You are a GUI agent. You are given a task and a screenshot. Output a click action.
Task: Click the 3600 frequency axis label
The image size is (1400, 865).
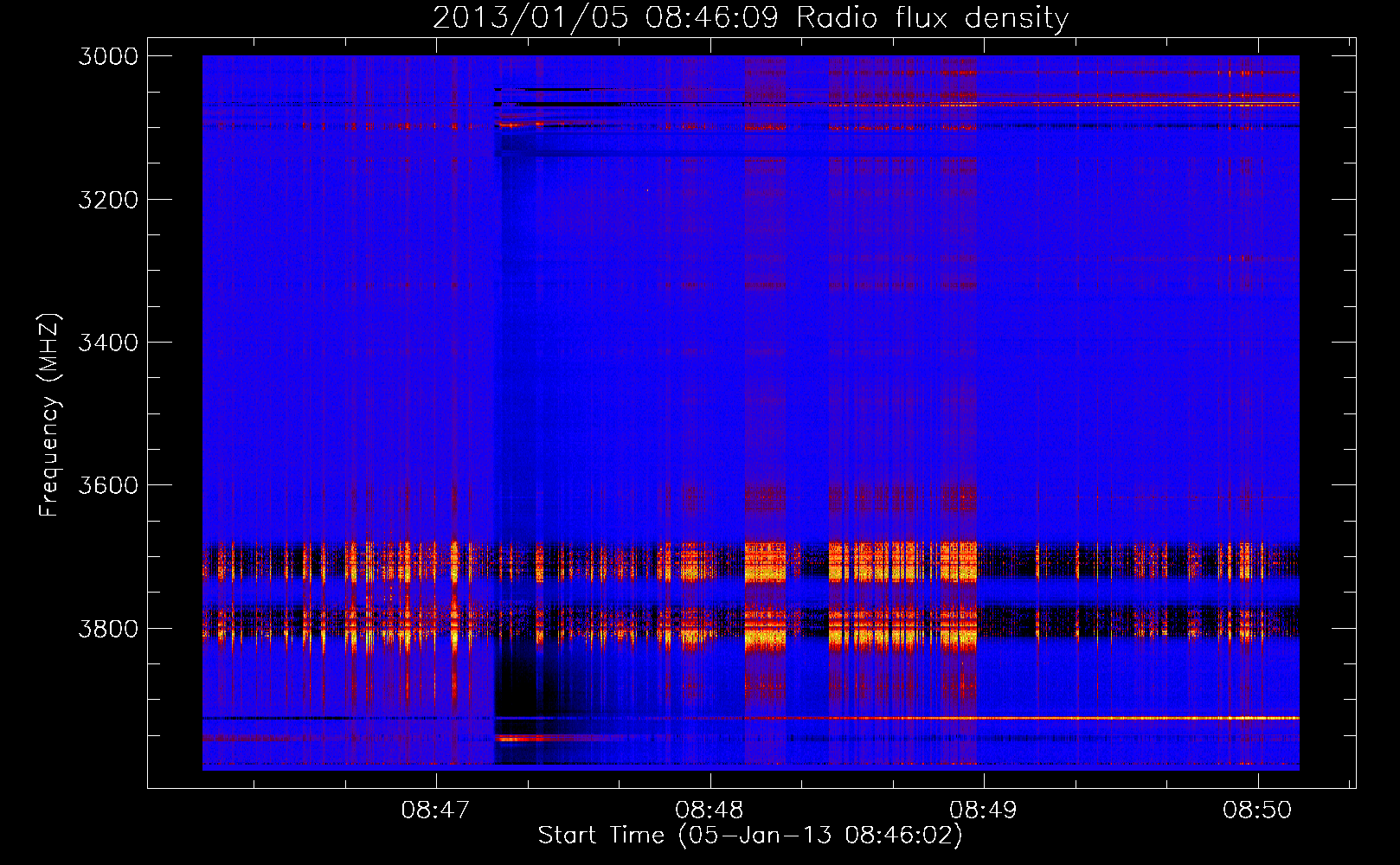coord(108,485)
